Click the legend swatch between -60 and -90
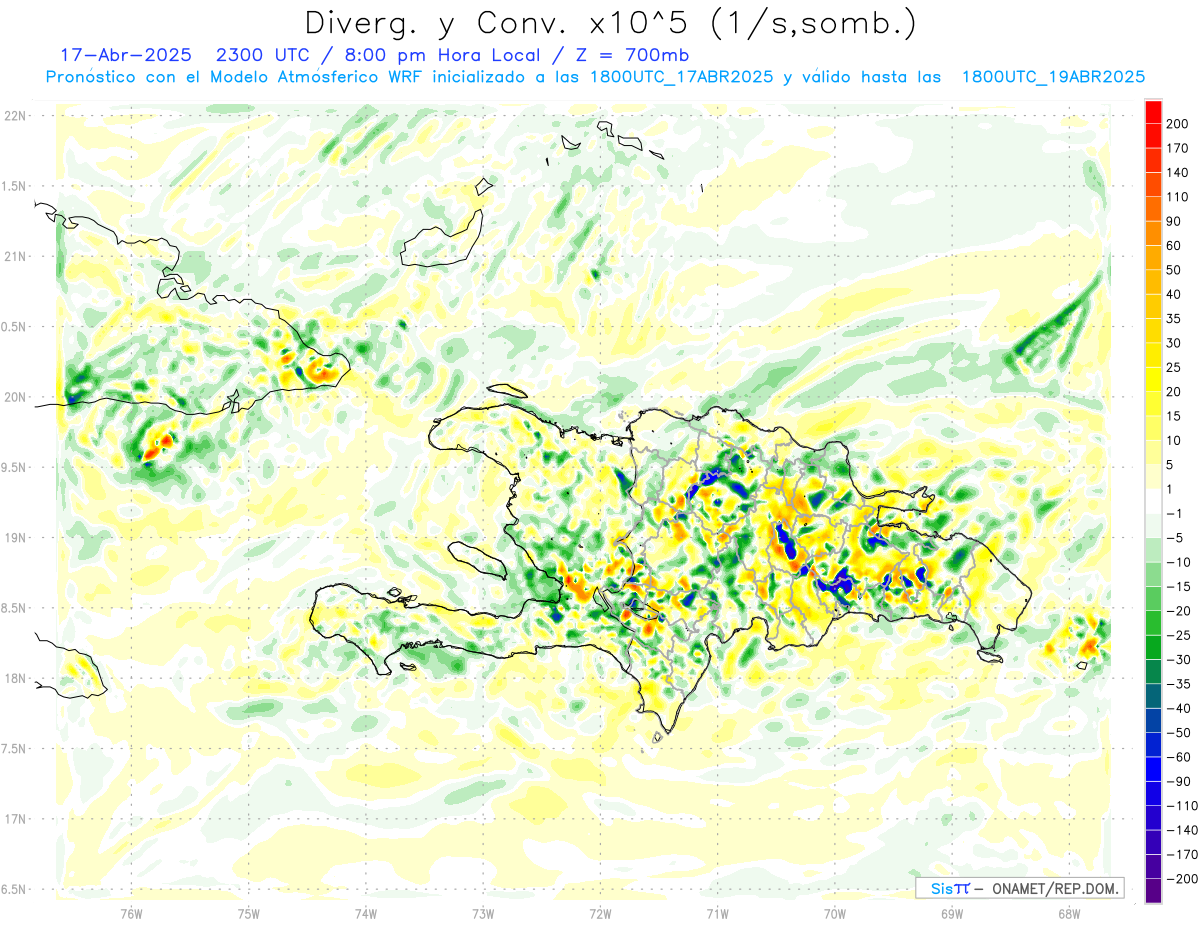 pos(1154,769)
